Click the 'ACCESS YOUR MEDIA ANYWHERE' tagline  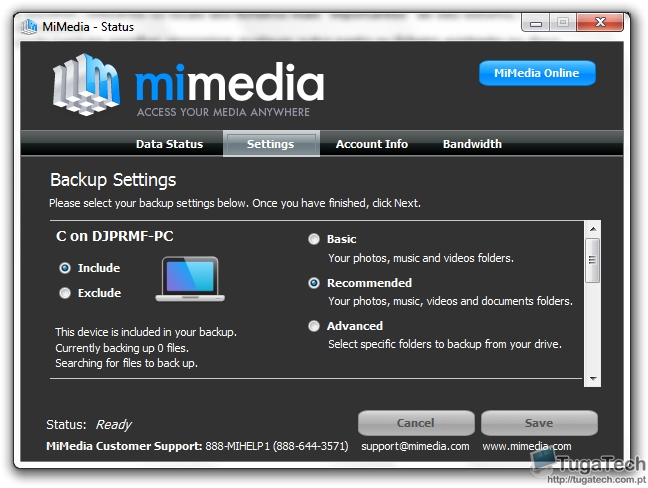click(224, 112)
